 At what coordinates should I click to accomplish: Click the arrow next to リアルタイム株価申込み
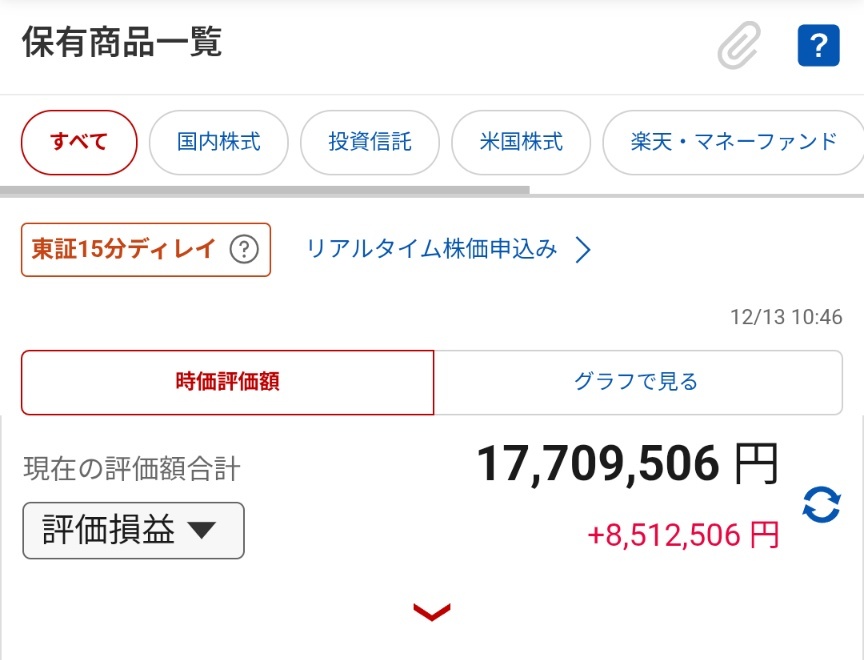point(584,250)
